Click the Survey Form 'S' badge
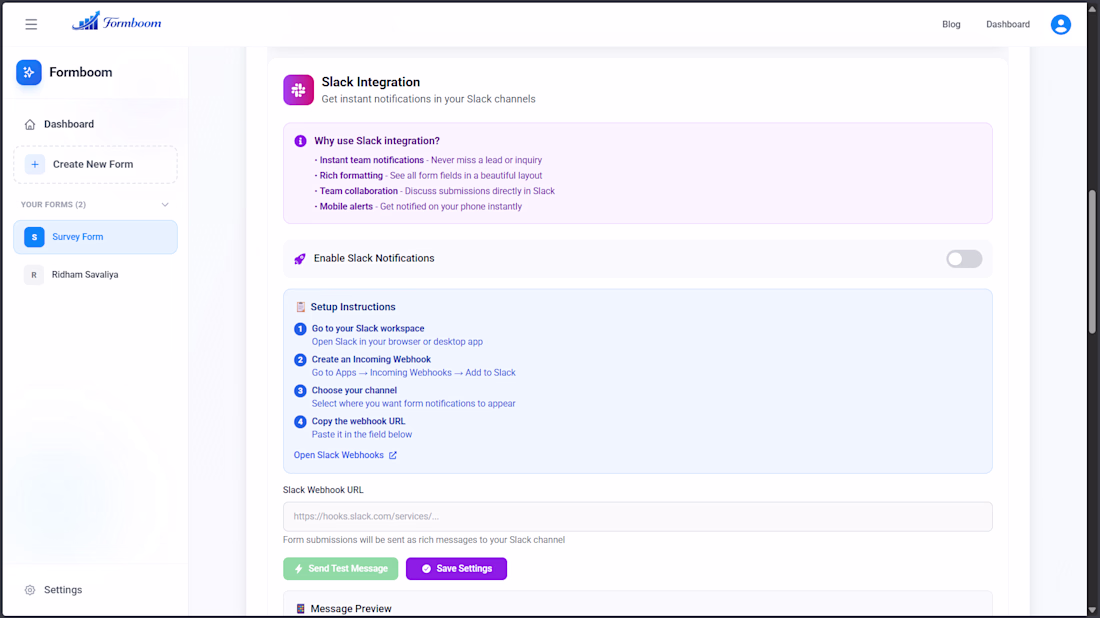Viewport: 1100px width, 618px height. [34, 237]
